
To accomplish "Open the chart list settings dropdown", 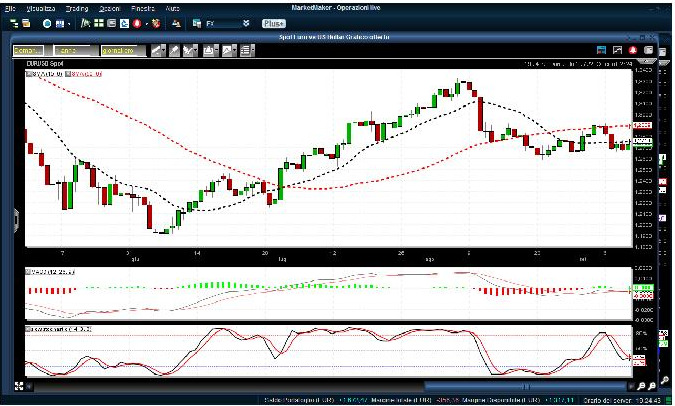I will coord(246,49).
